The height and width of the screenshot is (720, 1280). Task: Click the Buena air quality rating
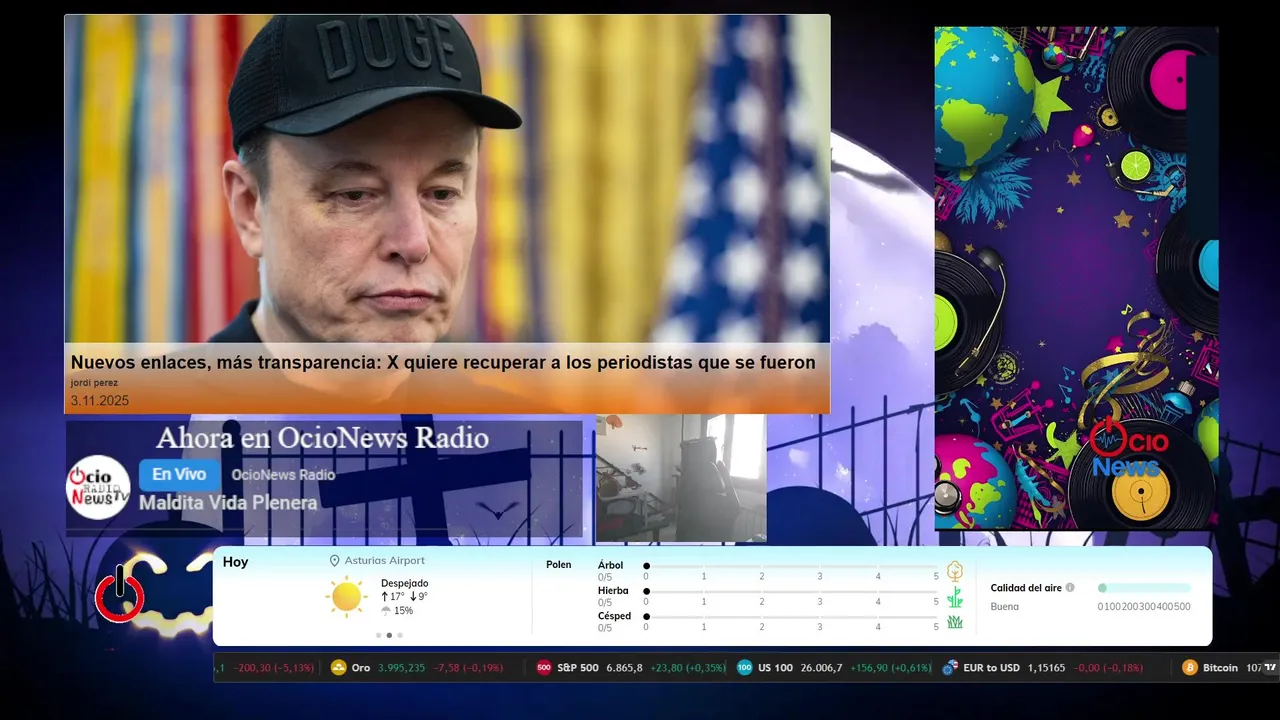tap(1005, 607)
